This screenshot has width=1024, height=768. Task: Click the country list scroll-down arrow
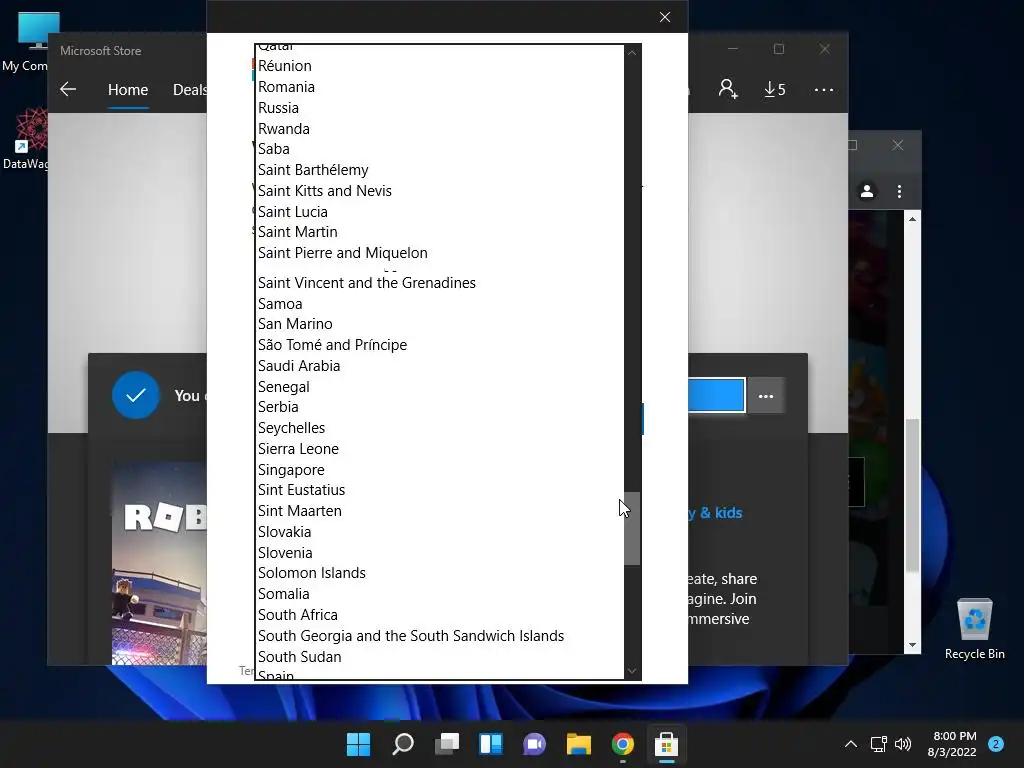[632, 671]
